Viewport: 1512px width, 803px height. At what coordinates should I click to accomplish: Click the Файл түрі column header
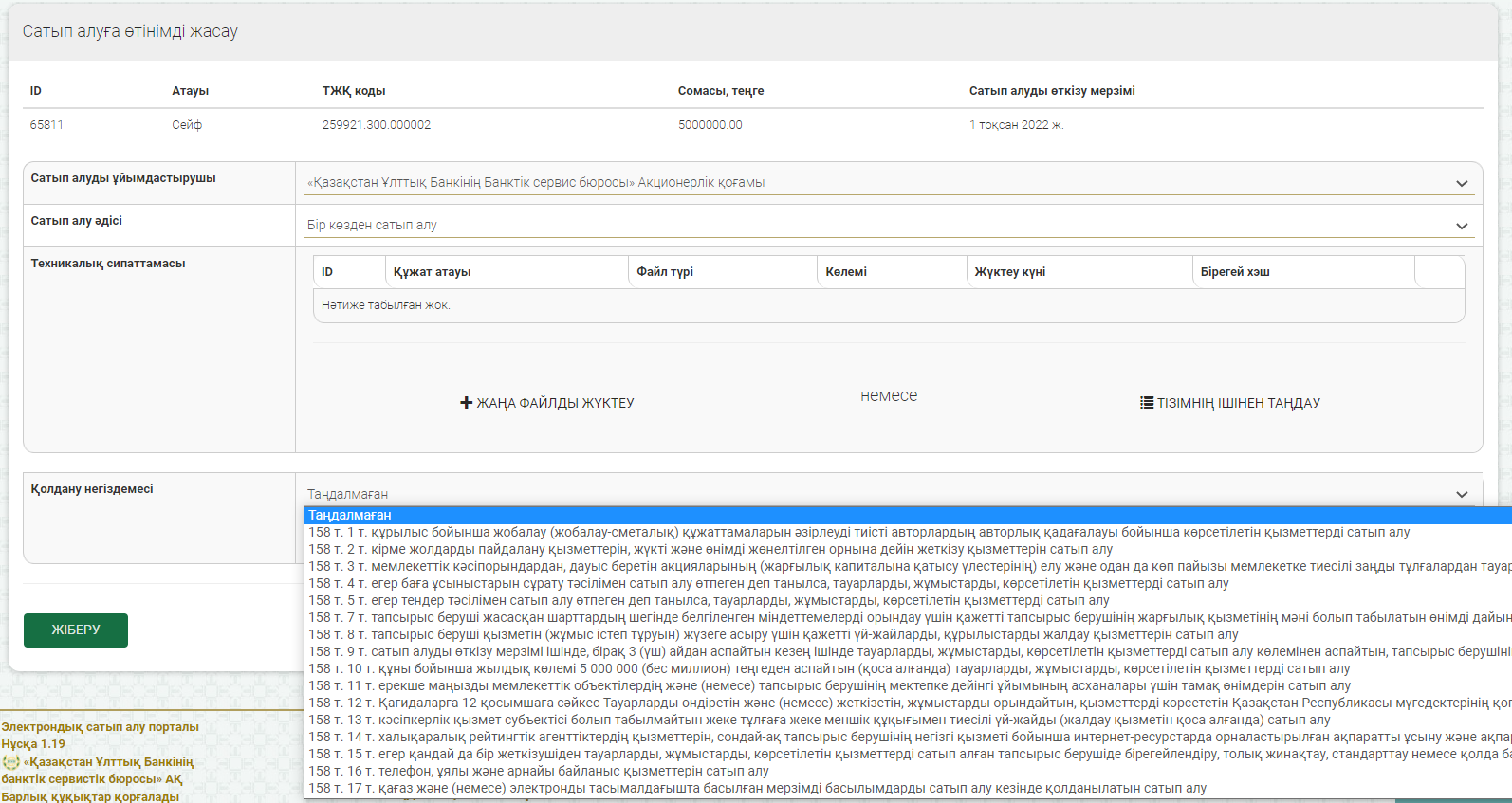coord(665,272)
